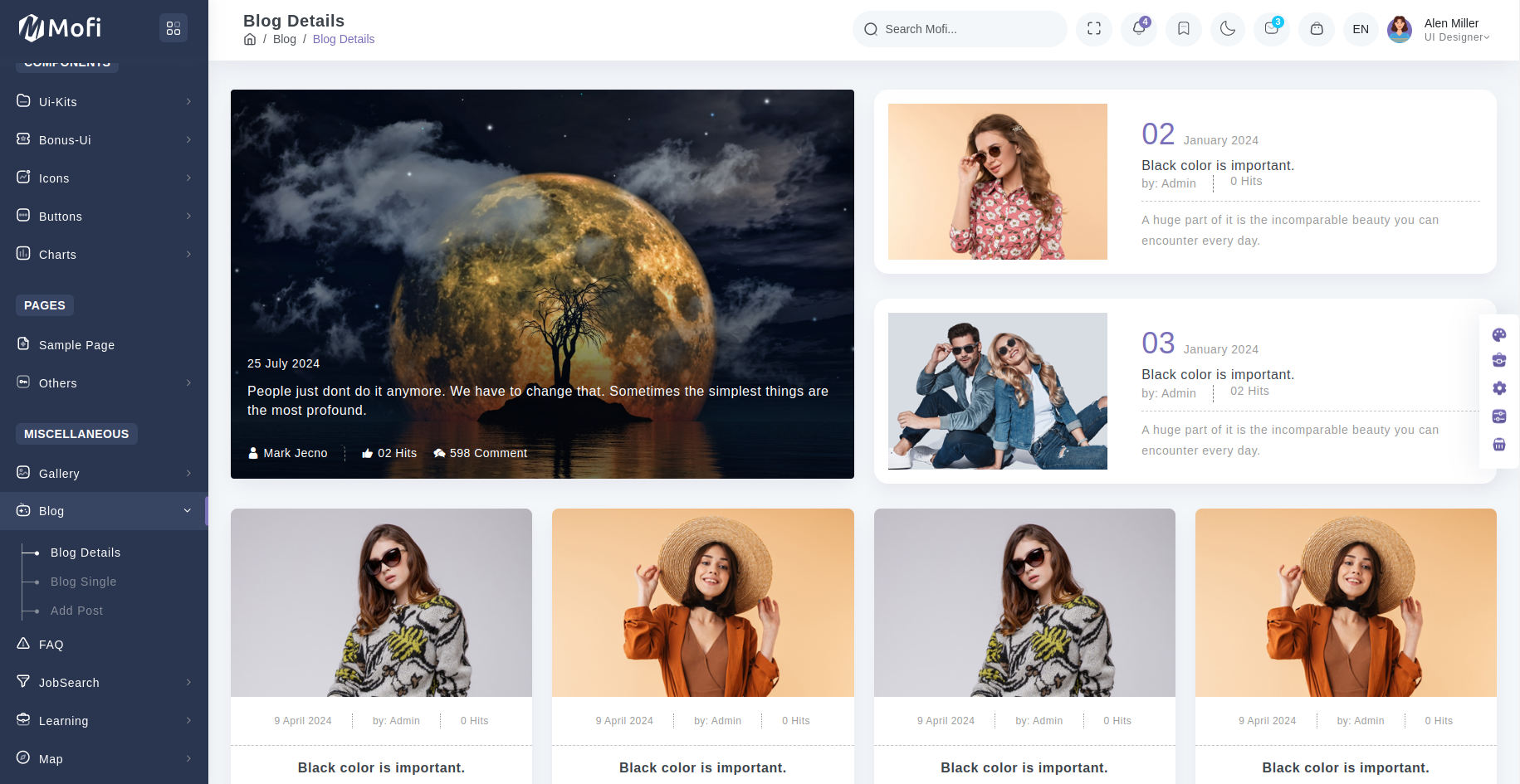Select Blog Single in sidebar
1520x784 pixels.
[83, 582]
